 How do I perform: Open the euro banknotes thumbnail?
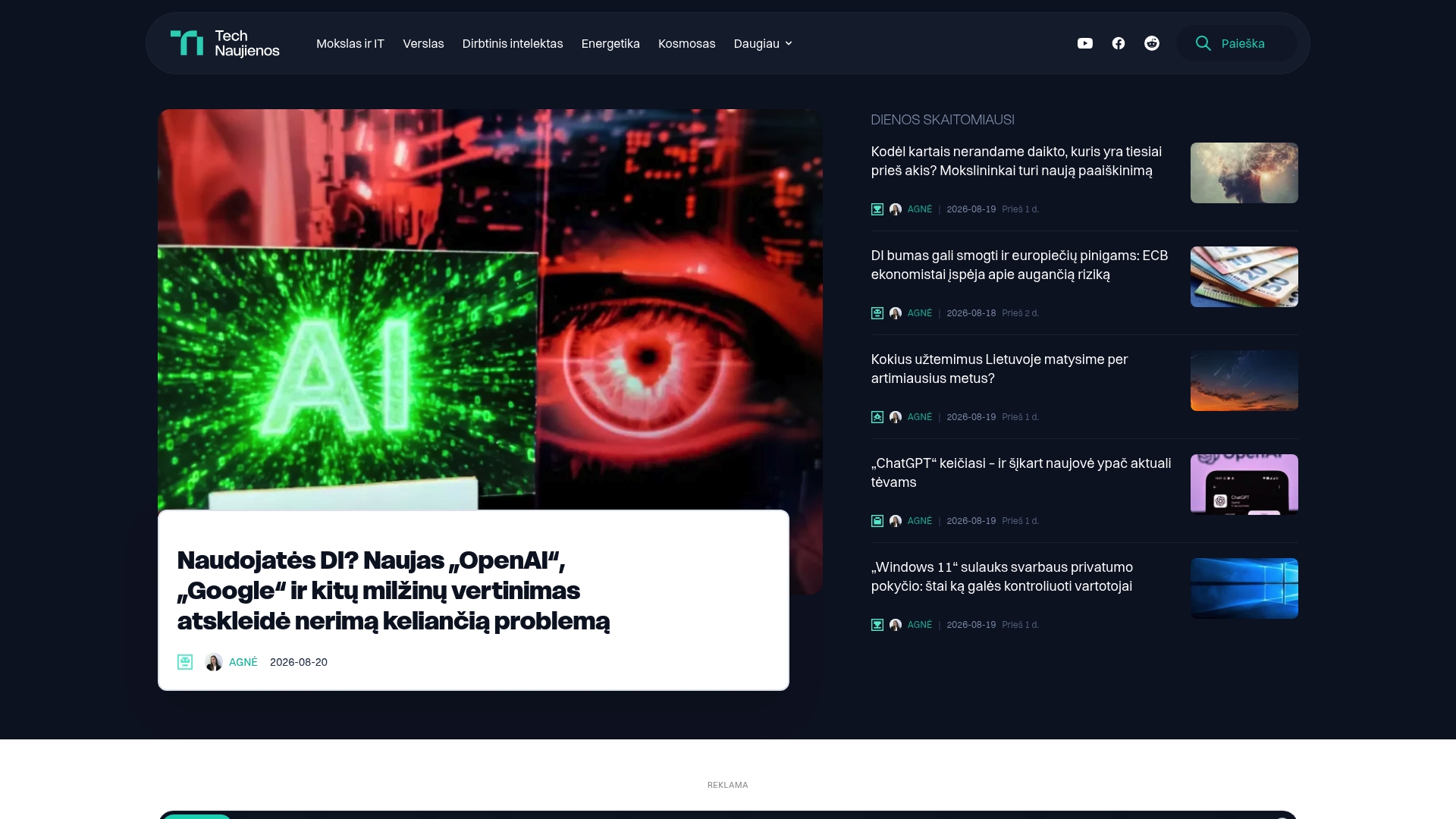pos(1244,277)
